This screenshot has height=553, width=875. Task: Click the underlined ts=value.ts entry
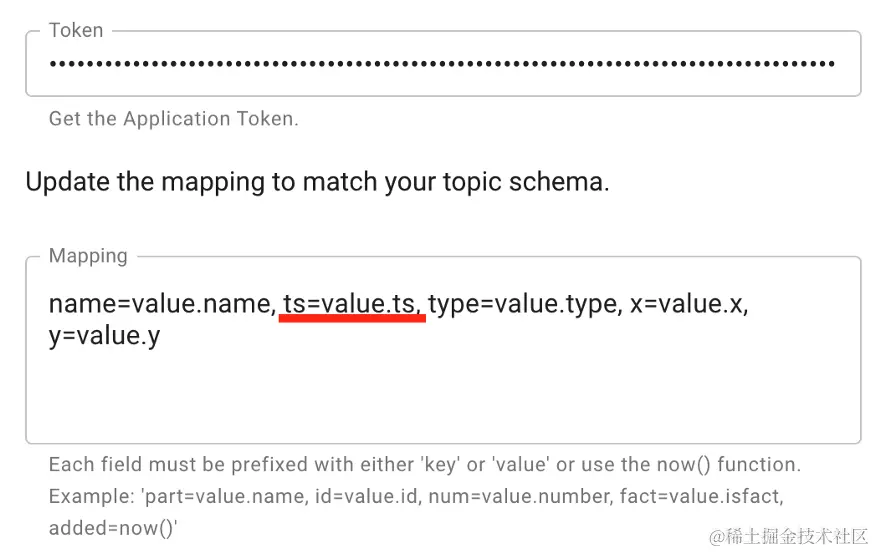tap(352, 304)
